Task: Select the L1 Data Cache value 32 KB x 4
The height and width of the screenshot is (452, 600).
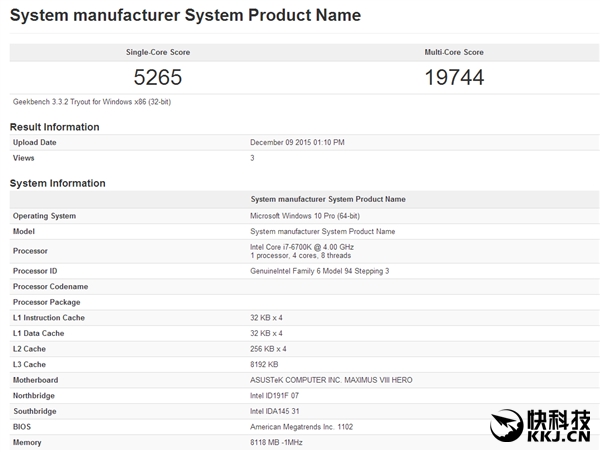Action: click(x=266, y=333)
